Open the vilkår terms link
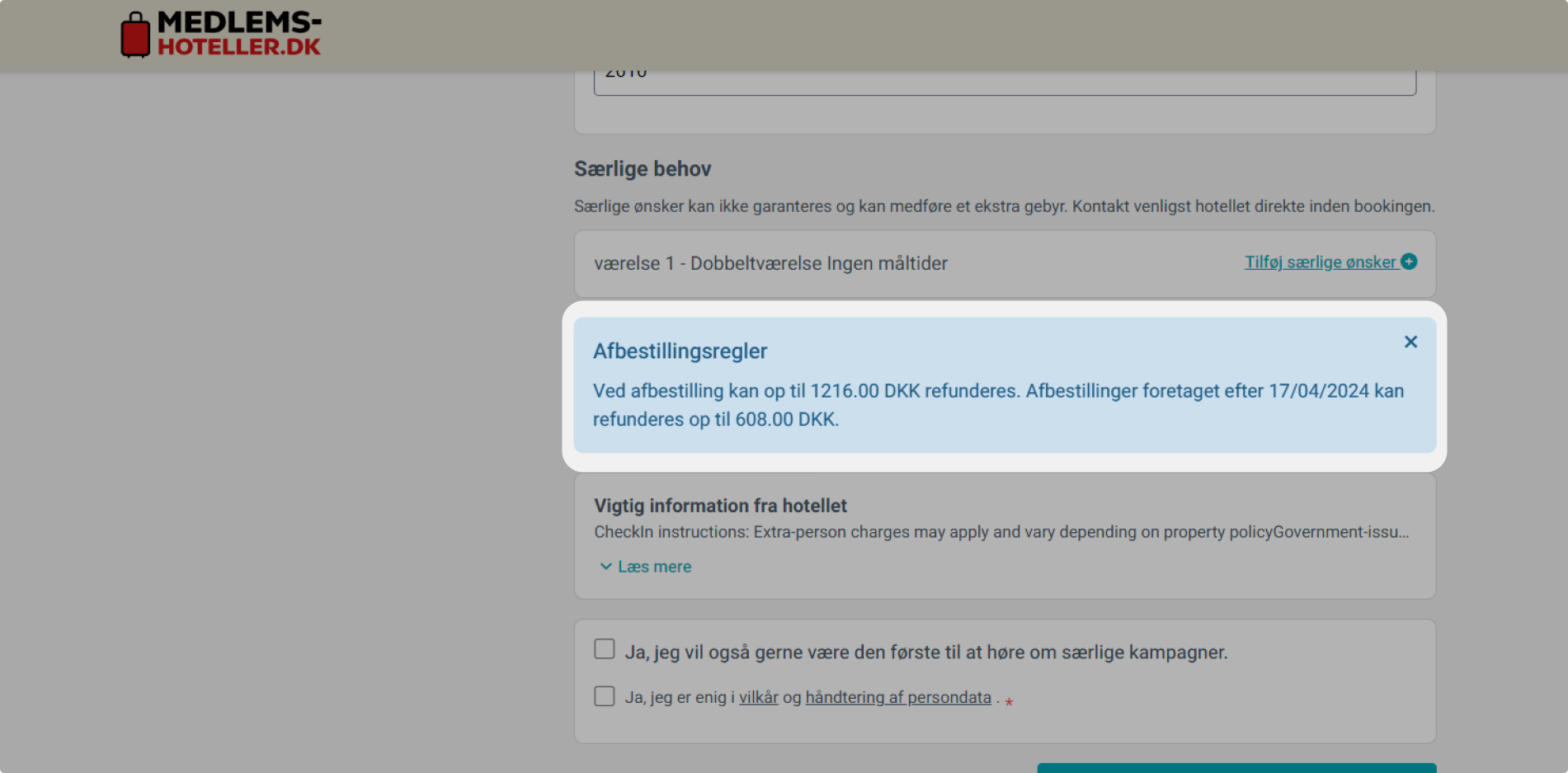This screenshot has width=1568, height=773. coord(758,698)
